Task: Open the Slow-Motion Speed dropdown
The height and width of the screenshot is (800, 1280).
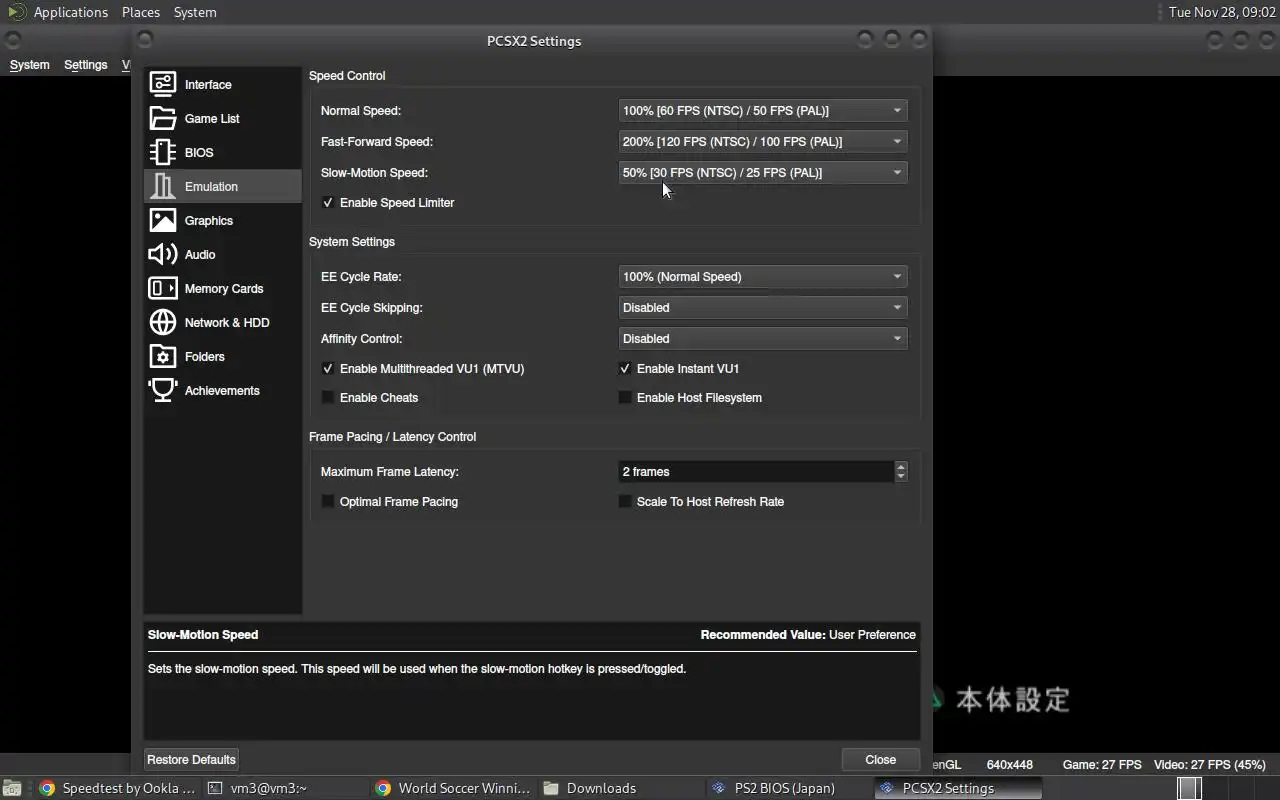Action: point(763,172)
